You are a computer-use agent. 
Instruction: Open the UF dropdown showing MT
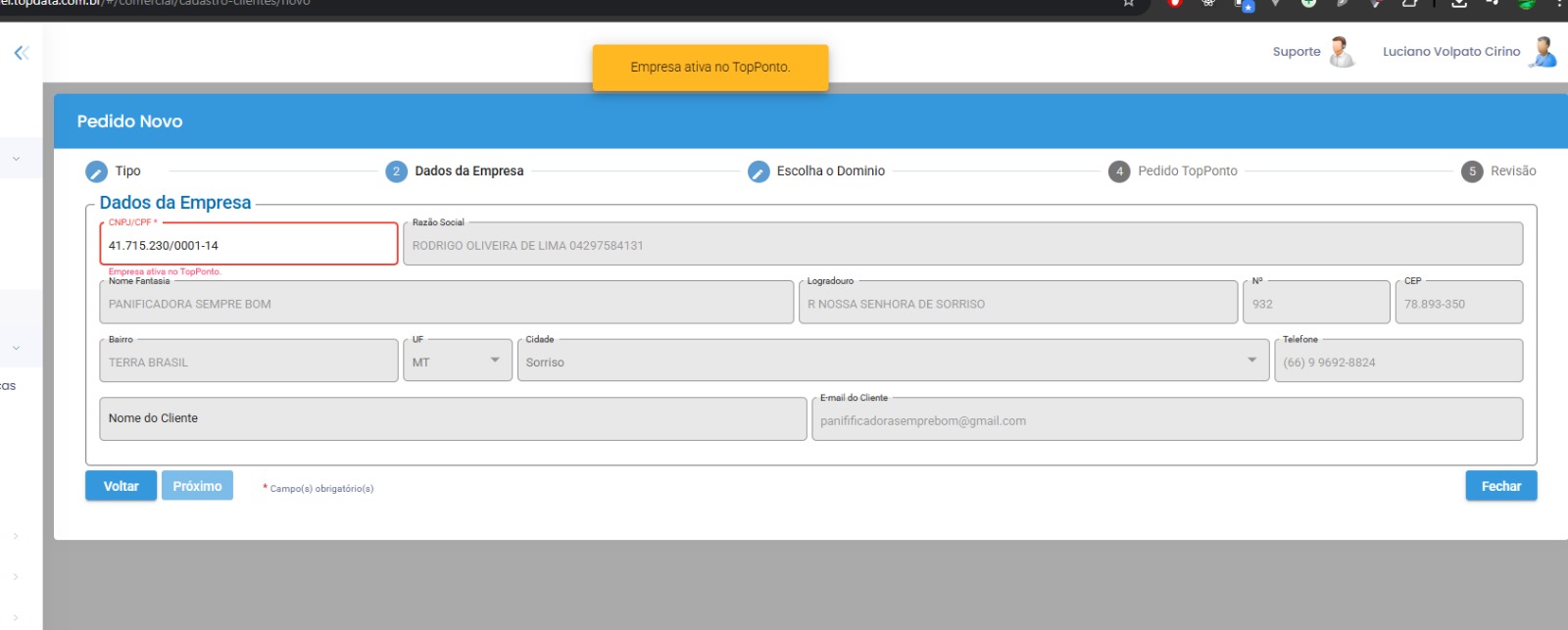[457, 362]
